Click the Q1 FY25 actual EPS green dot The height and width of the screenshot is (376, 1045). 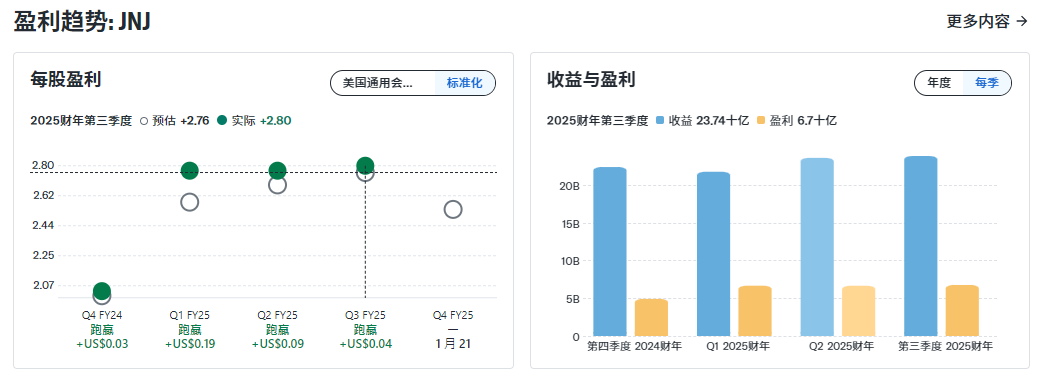point(189,171)
